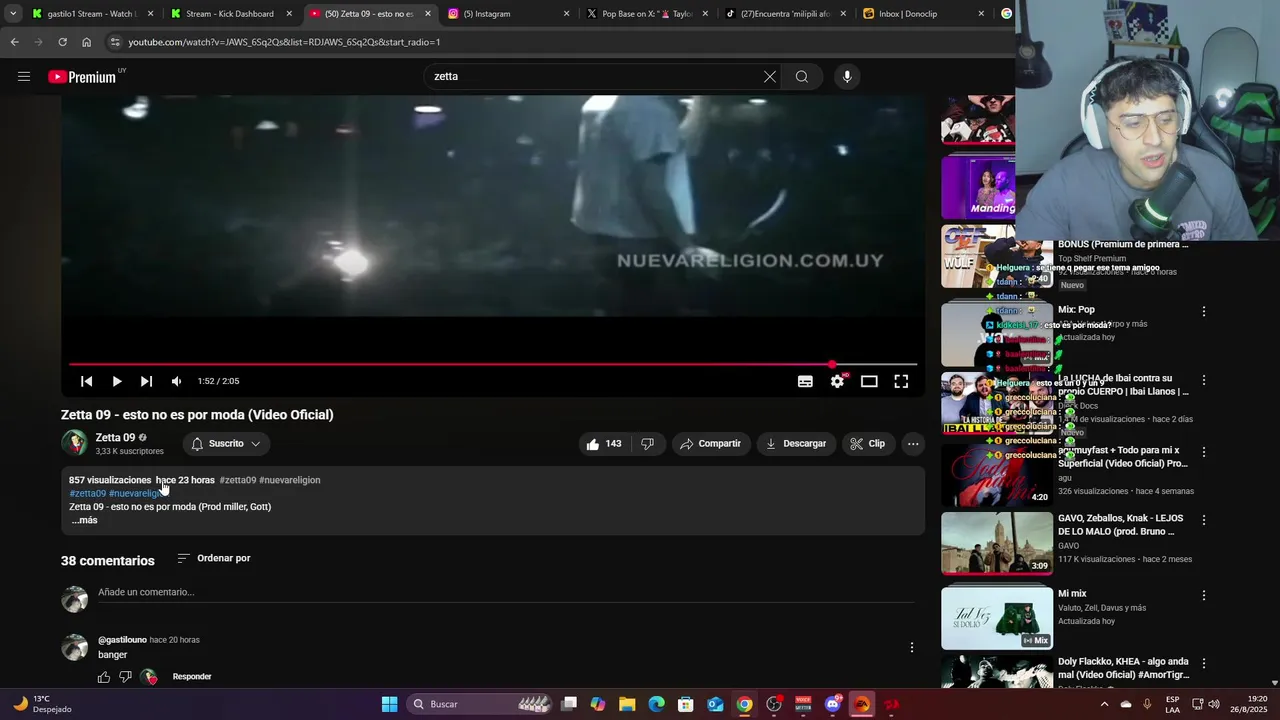Viewport: 1280px width, 720px height.
Task: Reload the page in Chrome
Action: click(62, 42)
